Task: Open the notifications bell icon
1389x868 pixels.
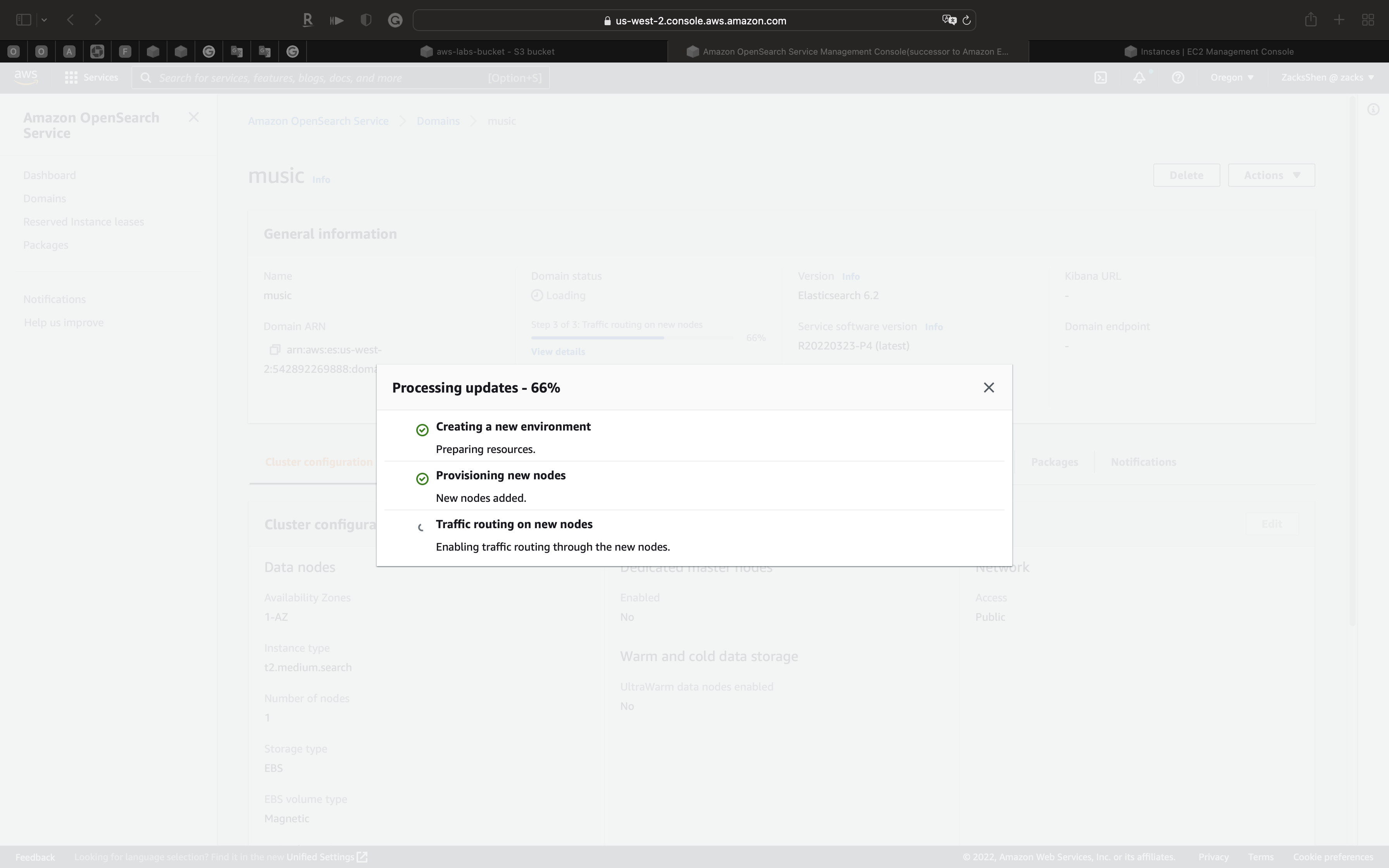Action: click(x=1139, y=77)
